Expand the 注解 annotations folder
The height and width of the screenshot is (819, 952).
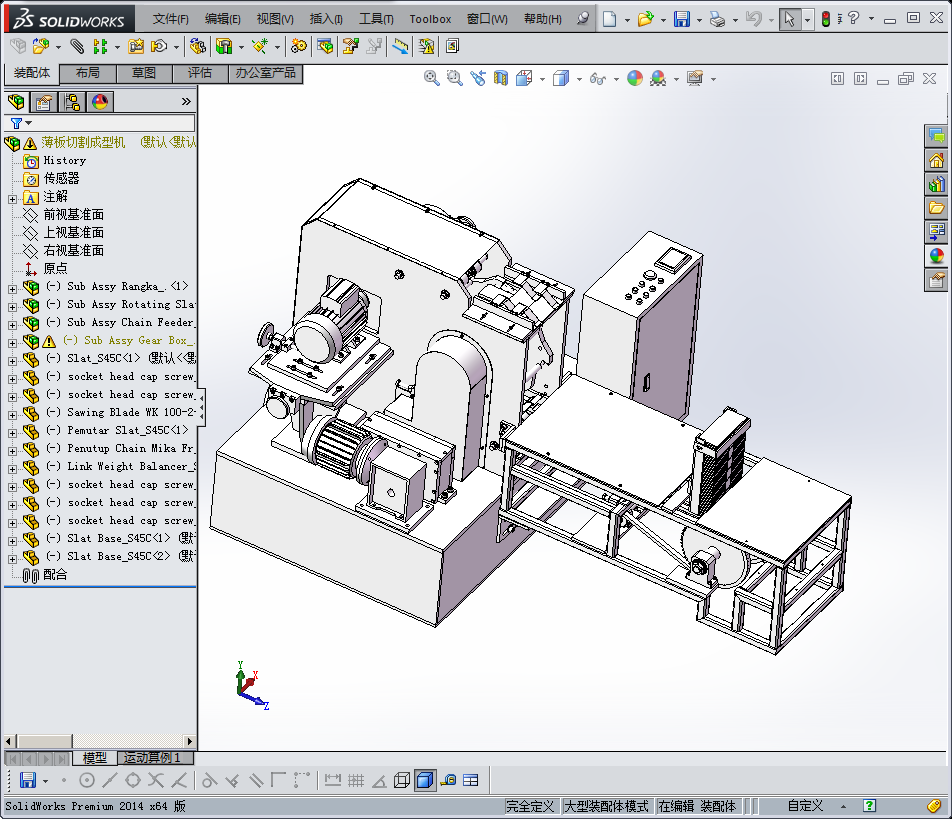click(x=12, y=197)
